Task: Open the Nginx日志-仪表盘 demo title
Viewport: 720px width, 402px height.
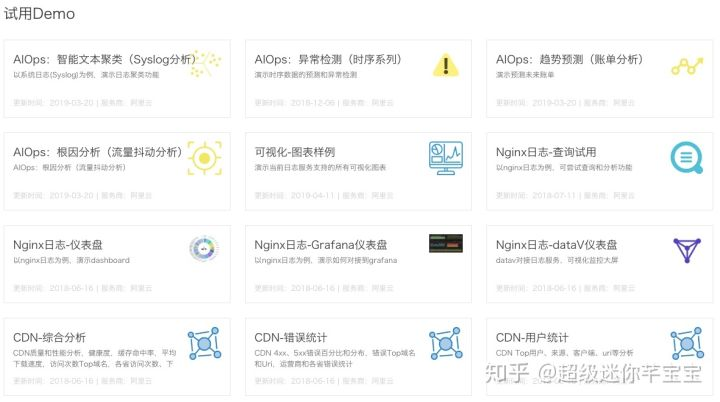Action: (x=58, y=245)
